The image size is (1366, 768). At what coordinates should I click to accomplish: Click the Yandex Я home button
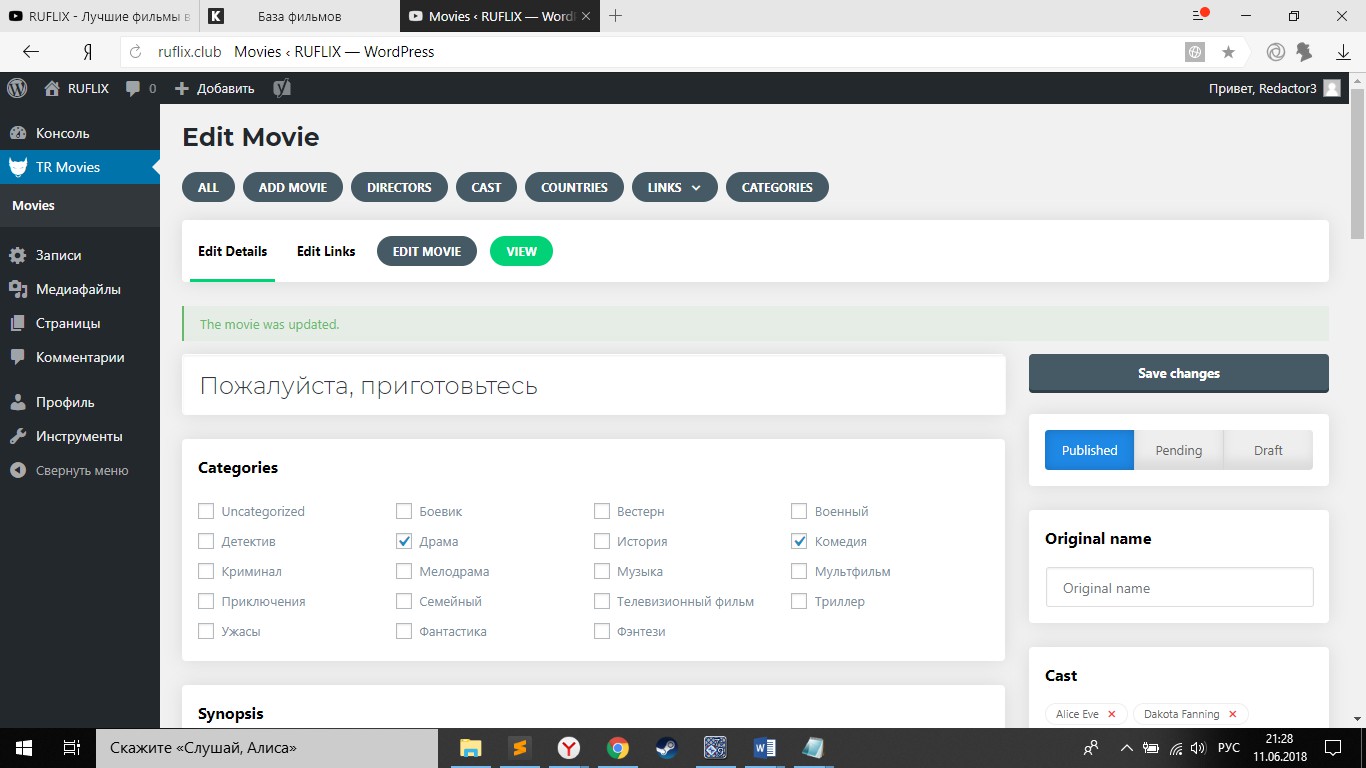pyautogui.click(x=88, y=52)
